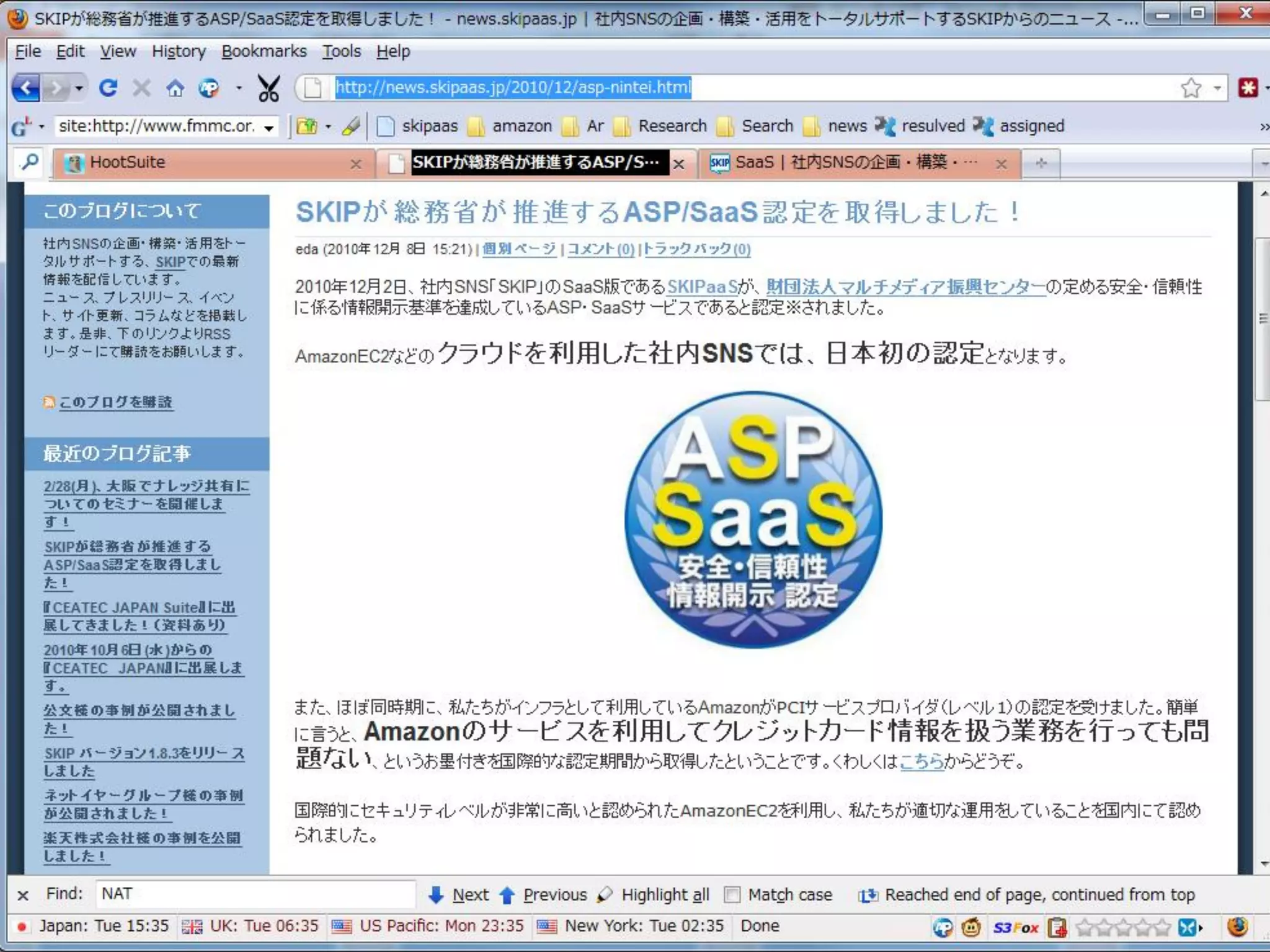Image resolution: width=1270 pixels, height=952 pixels.
Task: Click Next in the find bar
Action: click(459, 894)
